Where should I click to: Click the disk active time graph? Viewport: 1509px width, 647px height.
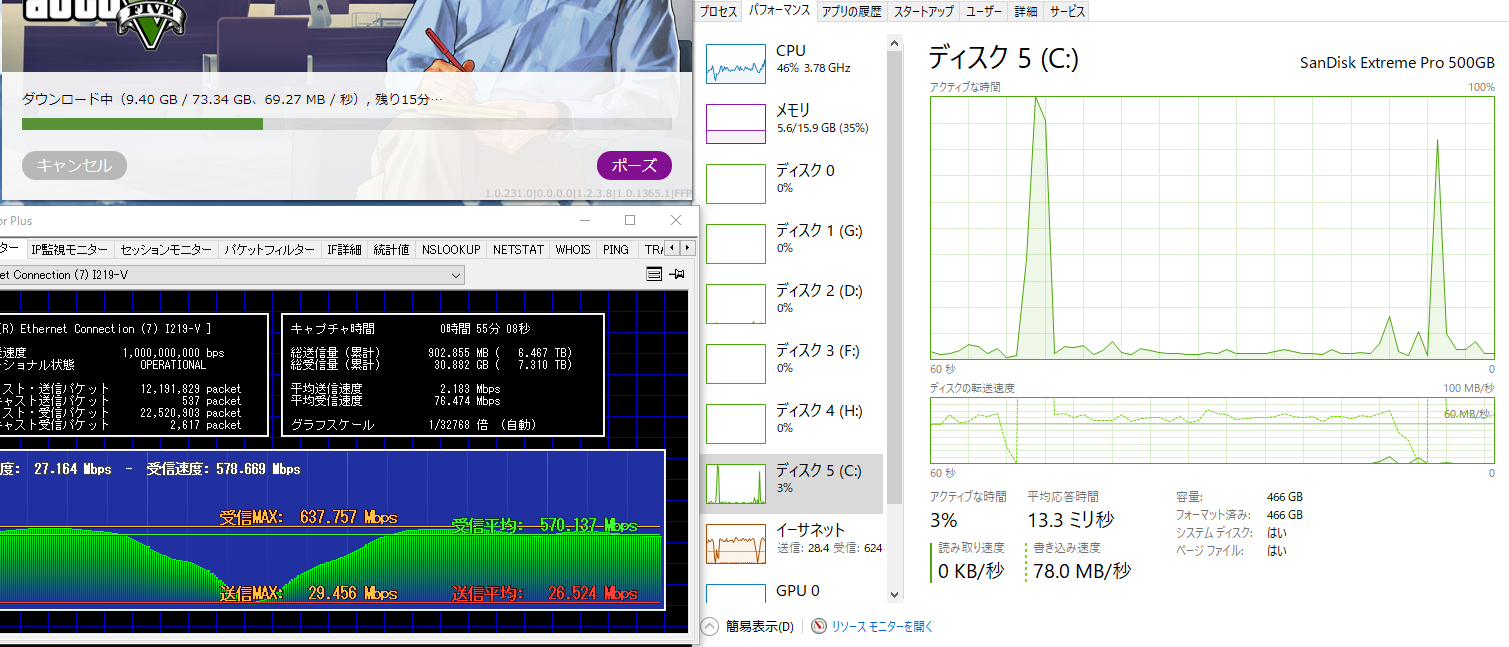(1212, 227)
